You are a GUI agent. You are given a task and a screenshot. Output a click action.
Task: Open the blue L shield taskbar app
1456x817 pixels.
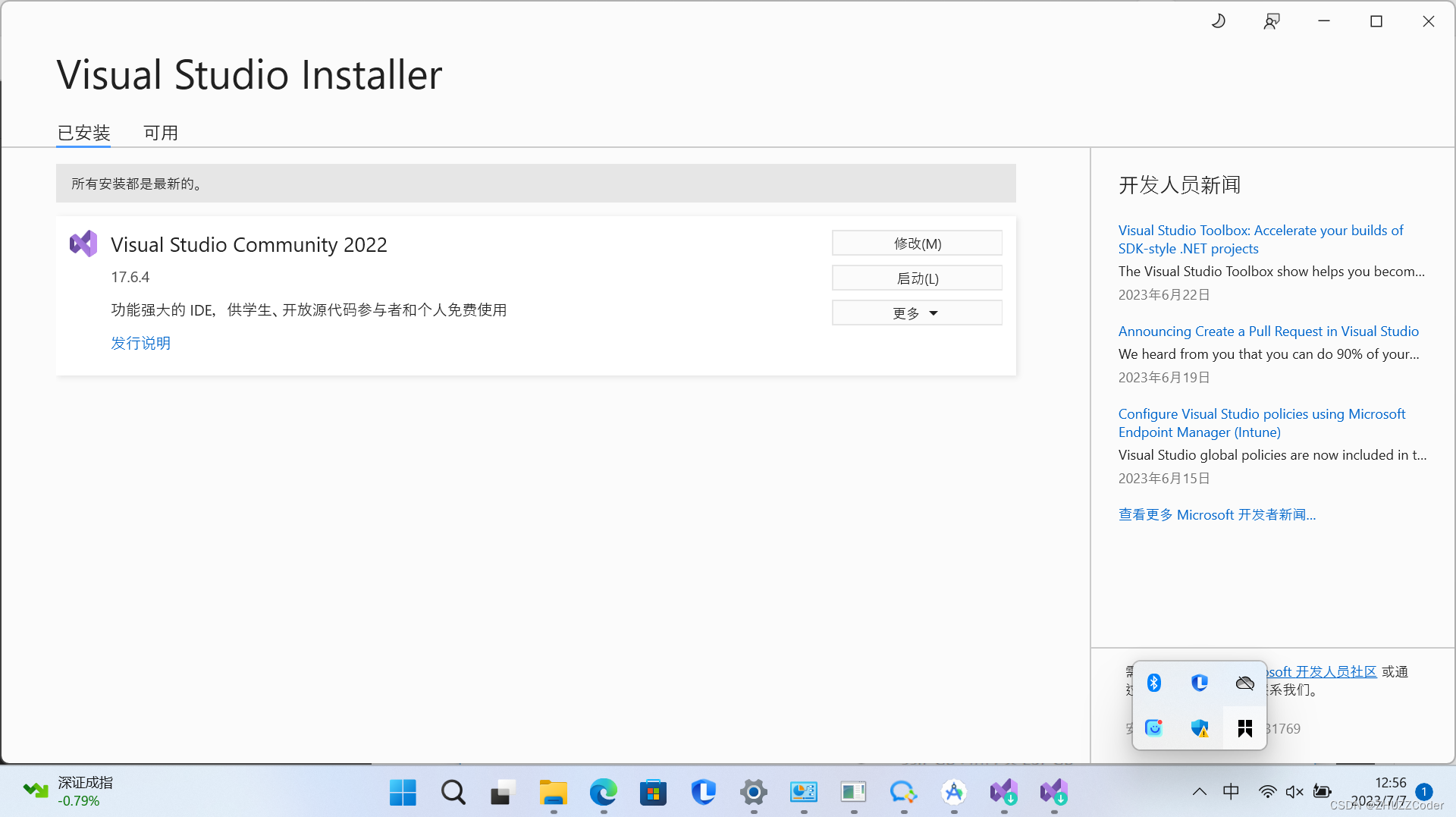[x=703, y=793]
